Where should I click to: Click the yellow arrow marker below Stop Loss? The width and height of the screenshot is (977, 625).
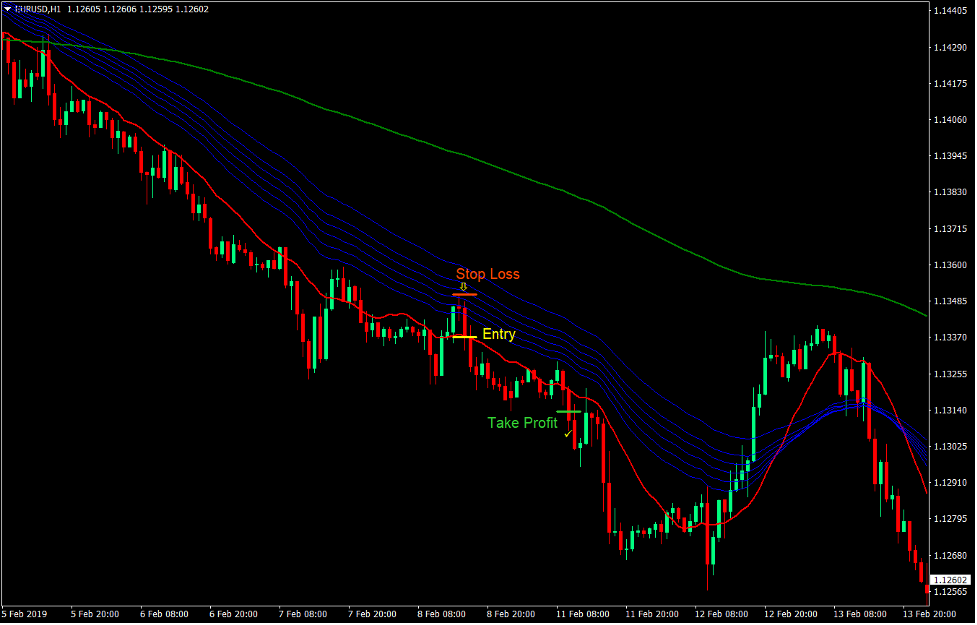tap(463, 287)
